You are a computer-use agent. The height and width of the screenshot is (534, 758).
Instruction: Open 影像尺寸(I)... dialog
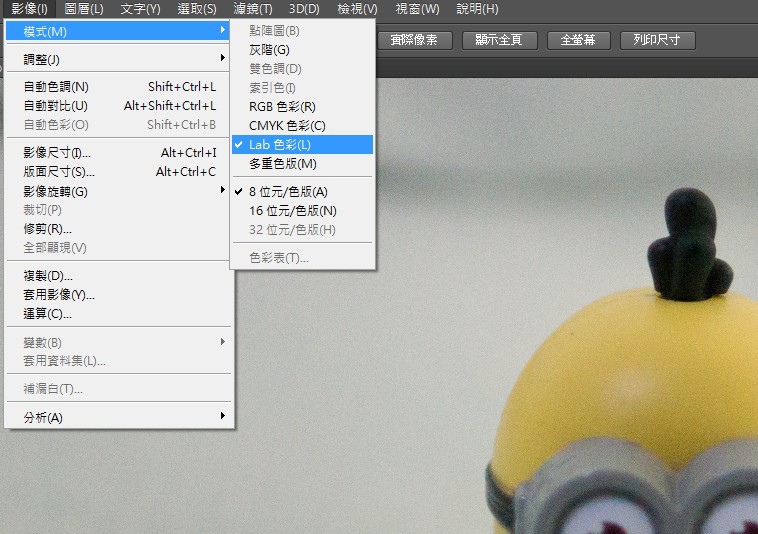coord(117,153)
